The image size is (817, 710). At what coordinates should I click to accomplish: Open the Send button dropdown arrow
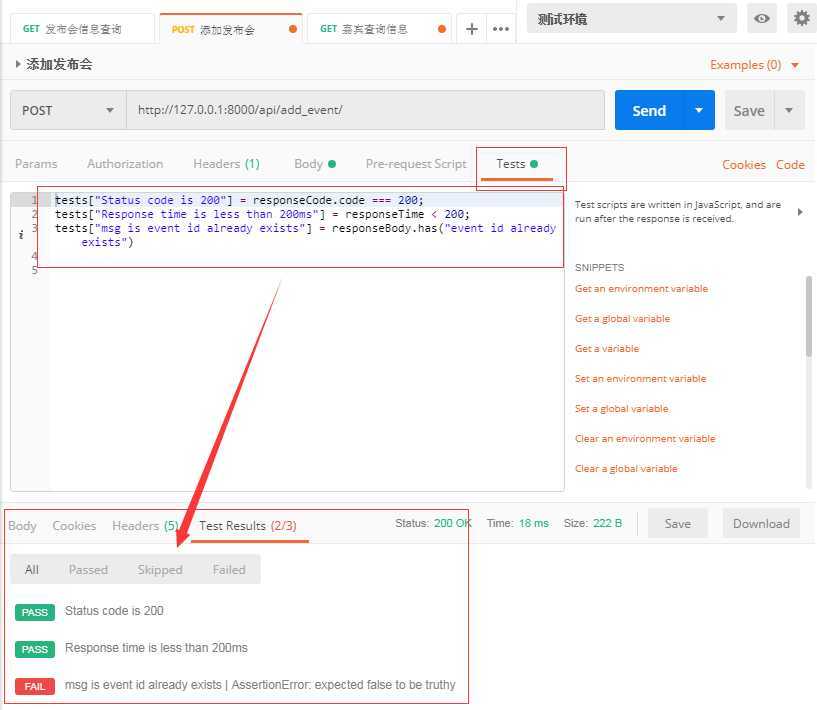pos(698,110)
